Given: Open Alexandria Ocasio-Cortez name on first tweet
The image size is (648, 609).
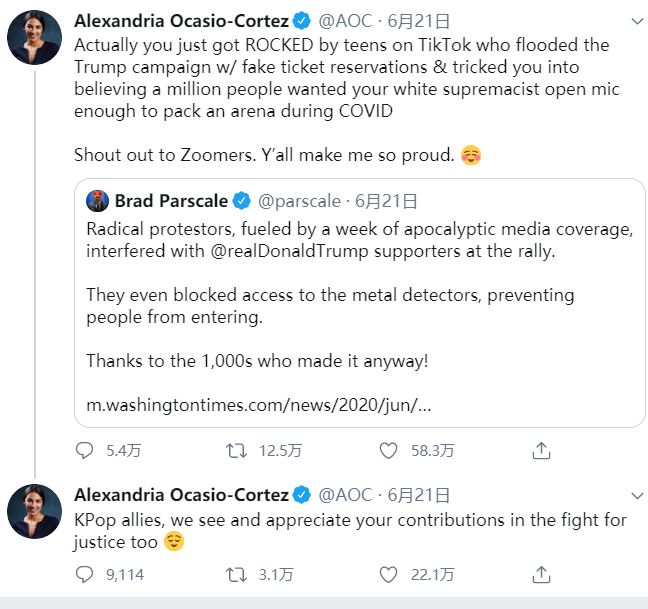Looking at the screenshot, I should (181, 20).
